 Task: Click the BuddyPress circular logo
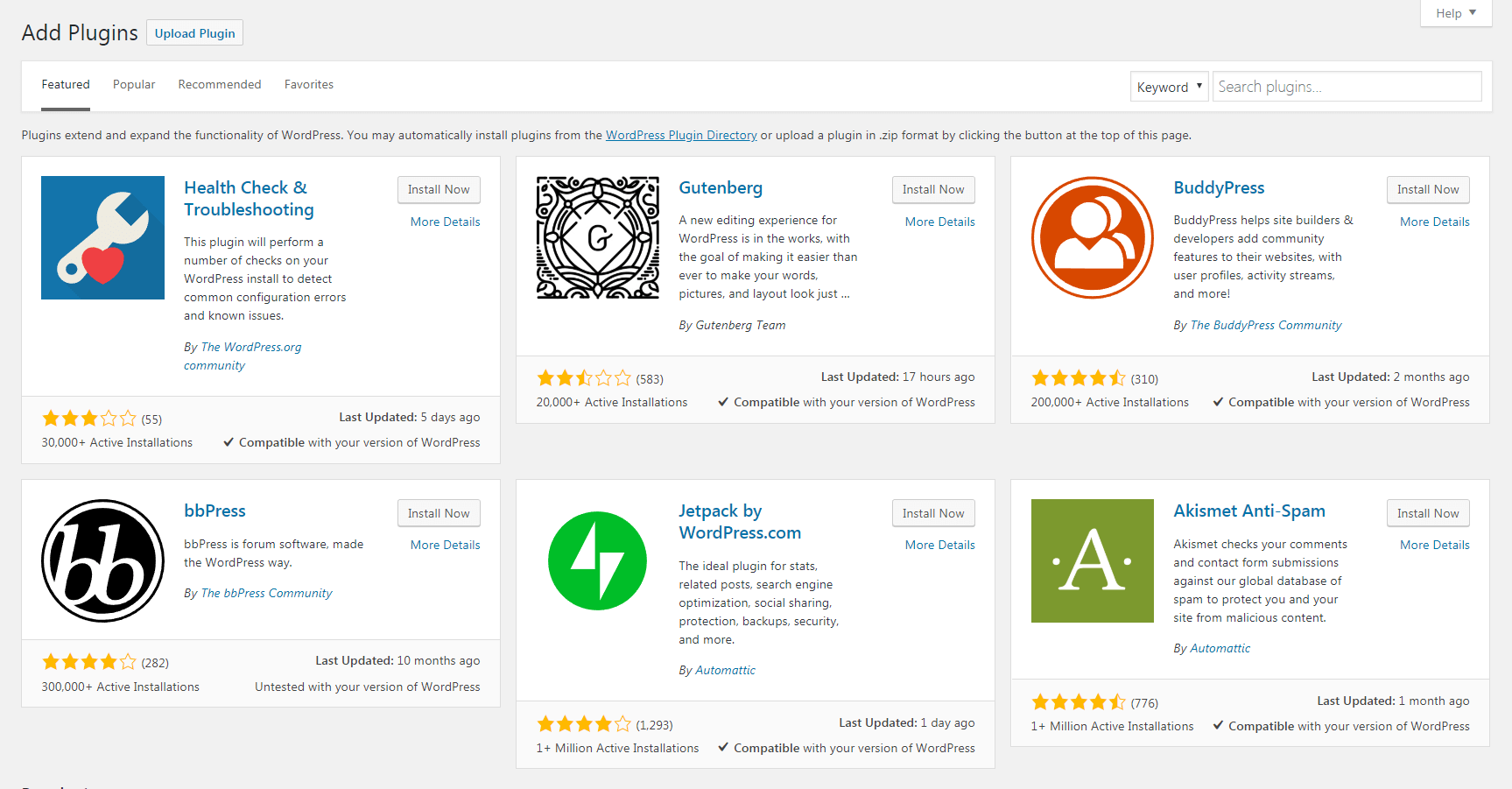pos(1092,237)
